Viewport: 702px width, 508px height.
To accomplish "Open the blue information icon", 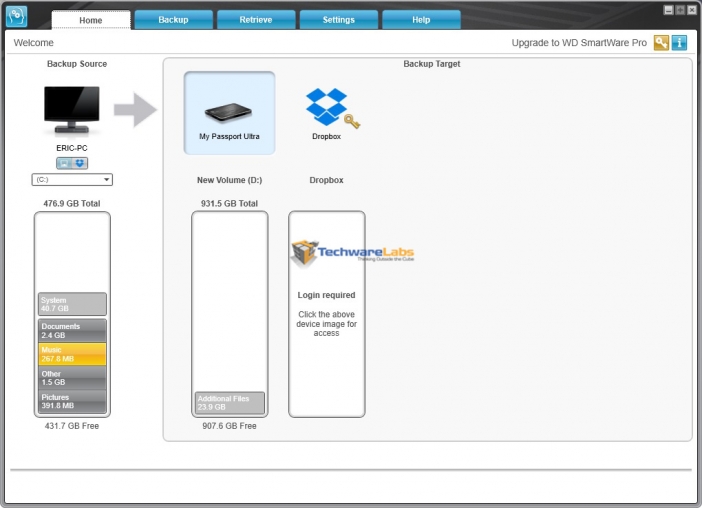I will point(679,43).
